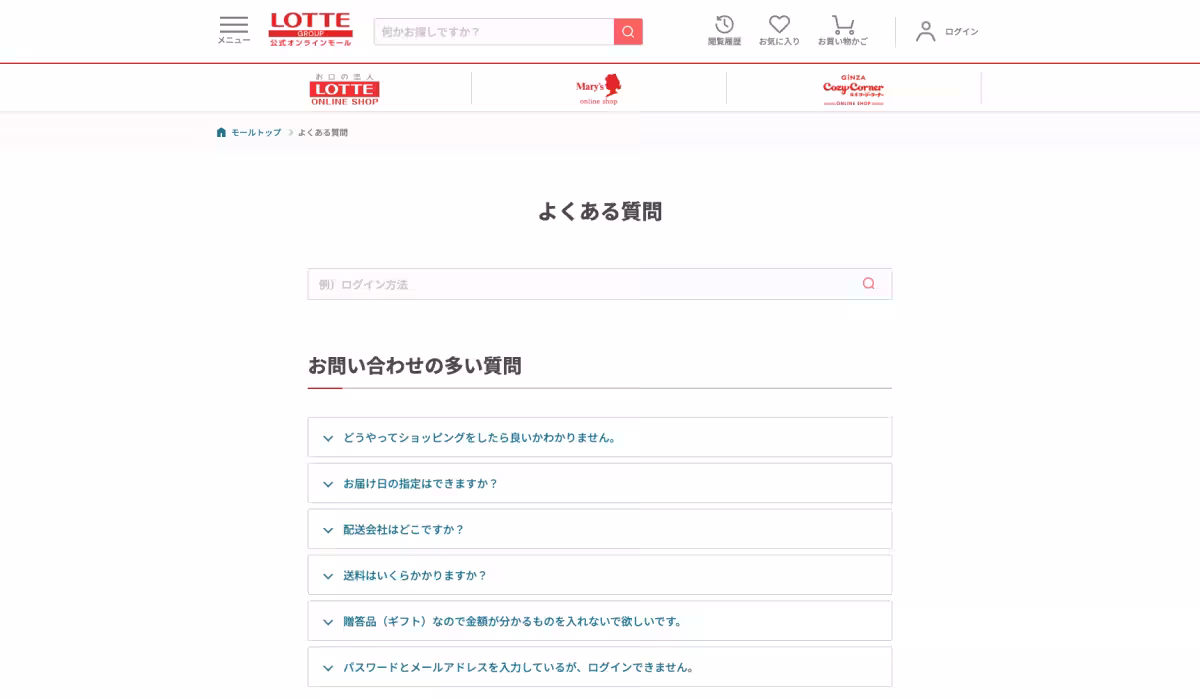Expand どうやってショッピングをしたら良いかわかりません question
Screen dimensions: 1200x698
click(600, 437)
